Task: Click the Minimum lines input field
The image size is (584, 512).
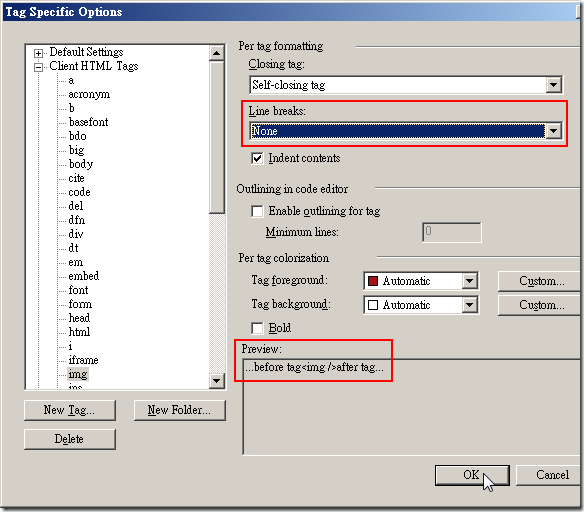Action: click(x=451, y=232)
